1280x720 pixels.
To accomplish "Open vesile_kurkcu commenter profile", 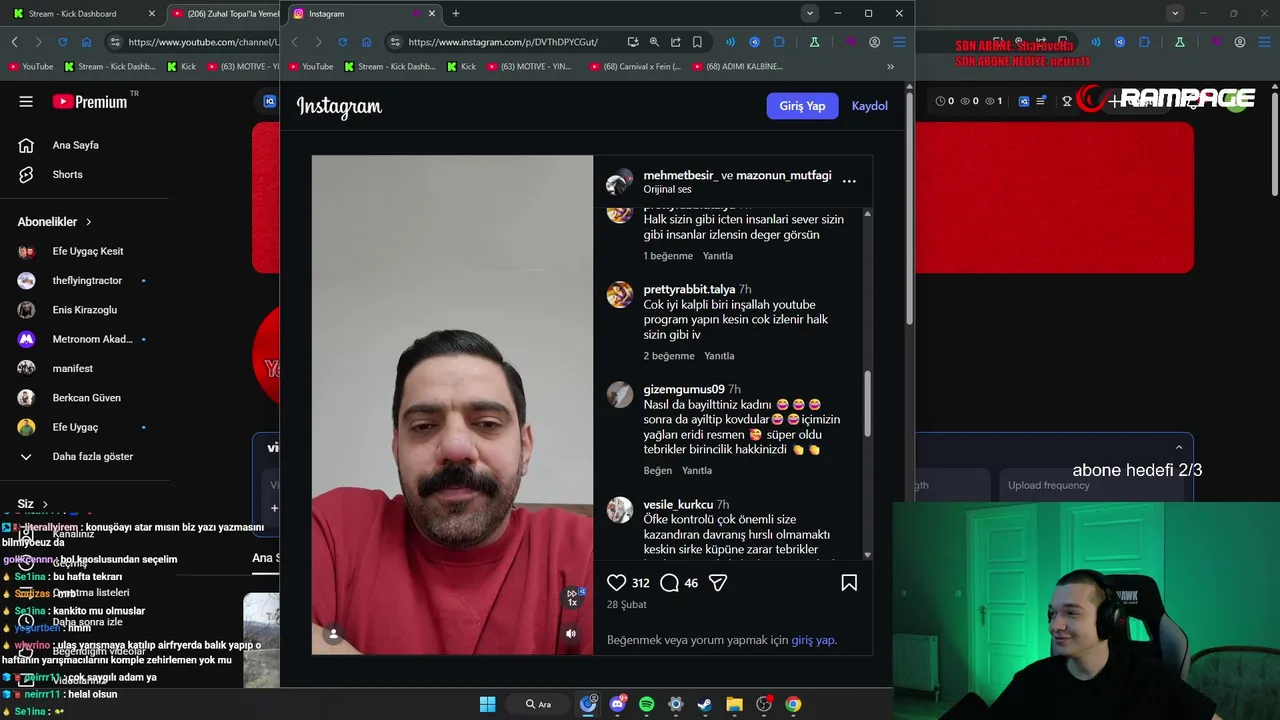I will [678, 504].
